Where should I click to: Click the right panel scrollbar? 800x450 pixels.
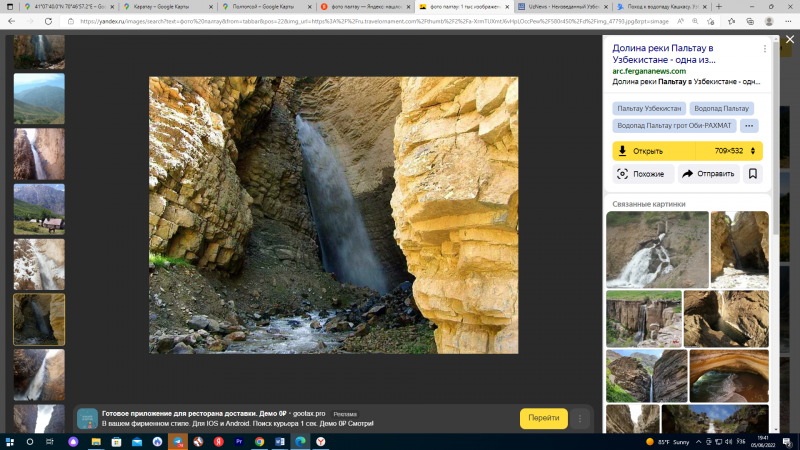click(776, 138)
